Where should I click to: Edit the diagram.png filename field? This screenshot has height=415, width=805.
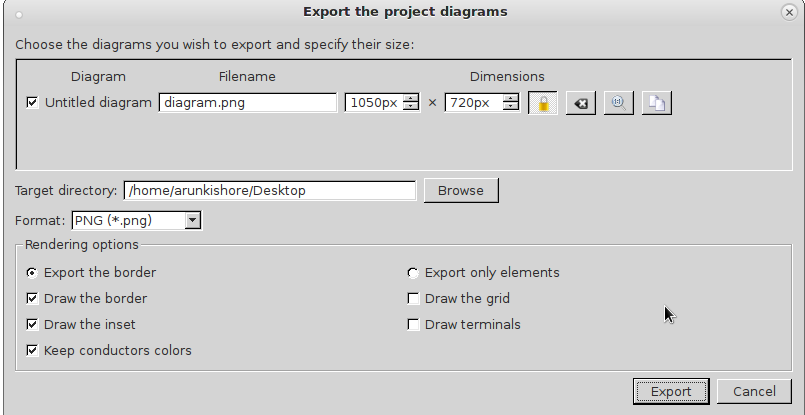point(247,103)
